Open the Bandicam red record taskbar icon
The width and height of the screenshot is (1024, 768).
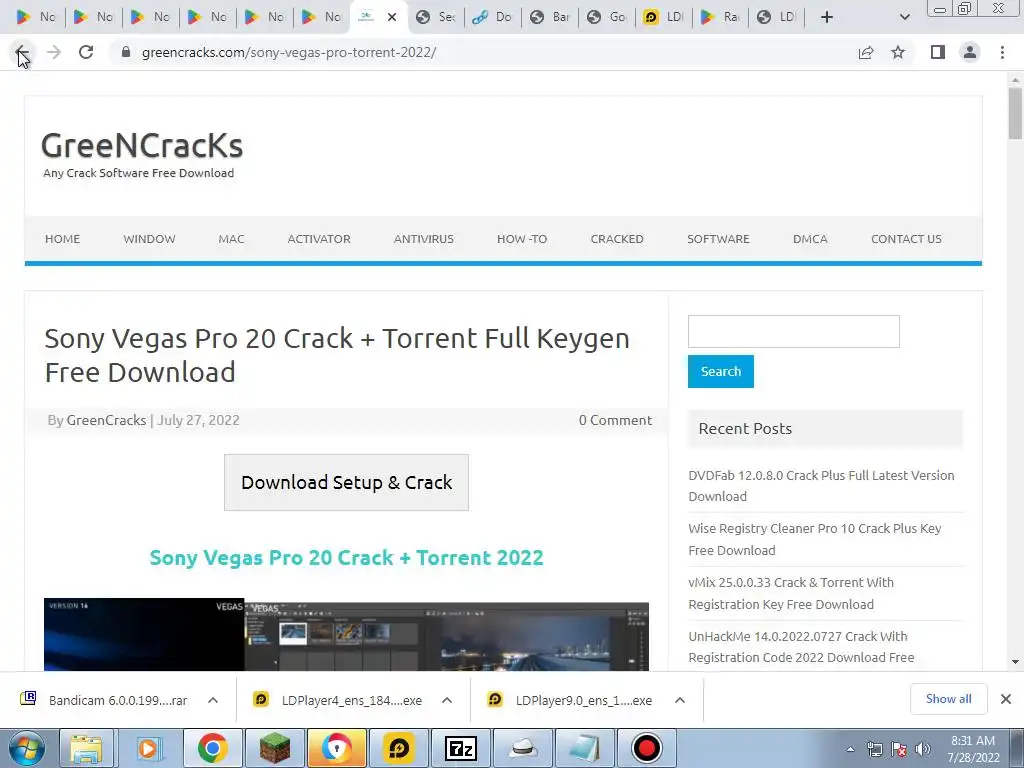(x=647, y=749)
